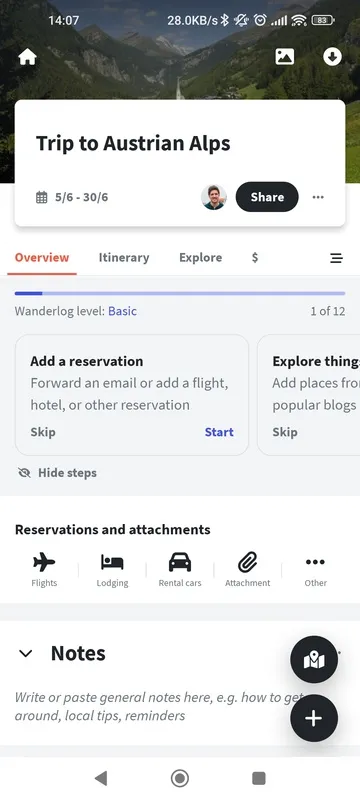360x800 pixels.
Task: Add a Flights reservation
Action: click(44, 570)
